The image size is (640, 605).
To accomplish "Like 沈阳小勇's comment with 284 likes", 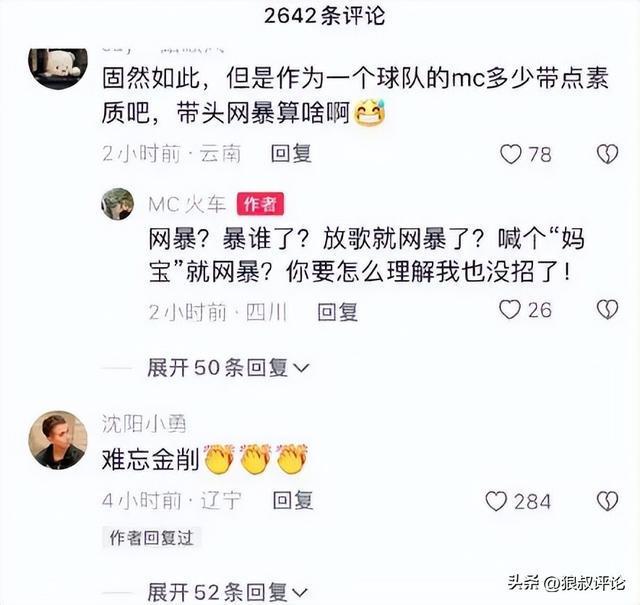I will point(496,501).
